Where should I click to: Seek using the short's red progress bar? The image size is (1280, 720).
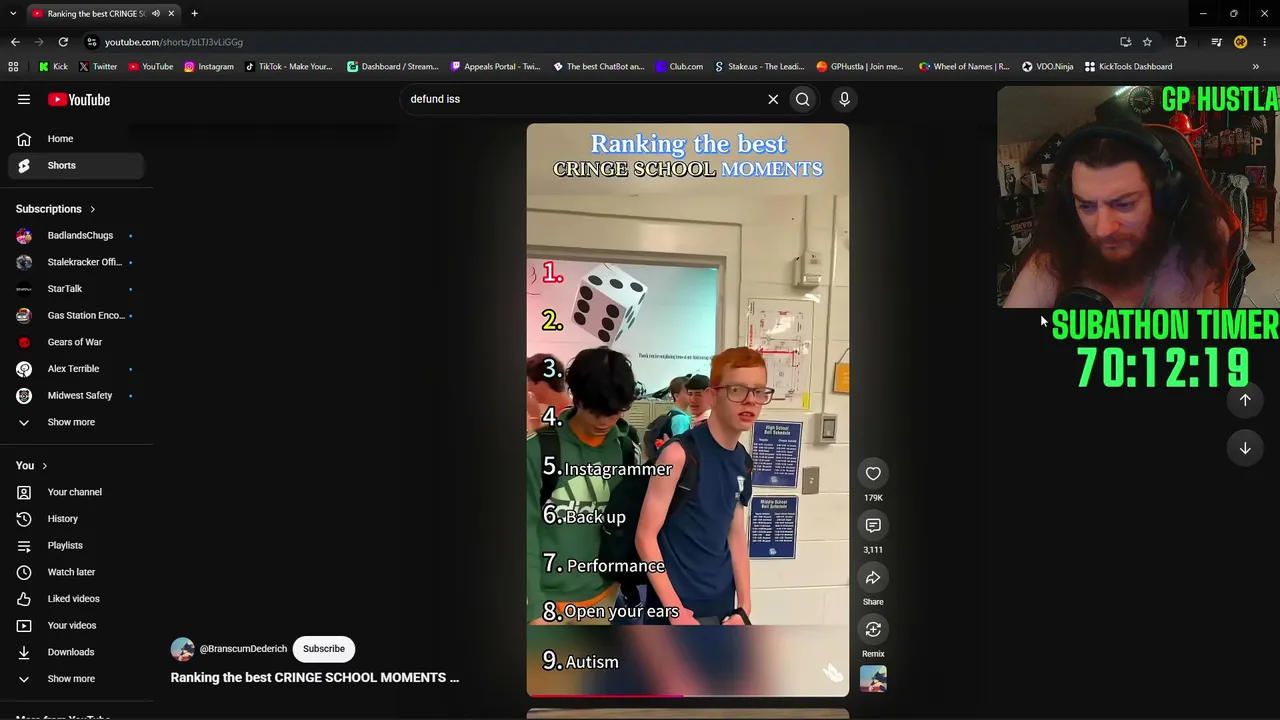point(688,694)
